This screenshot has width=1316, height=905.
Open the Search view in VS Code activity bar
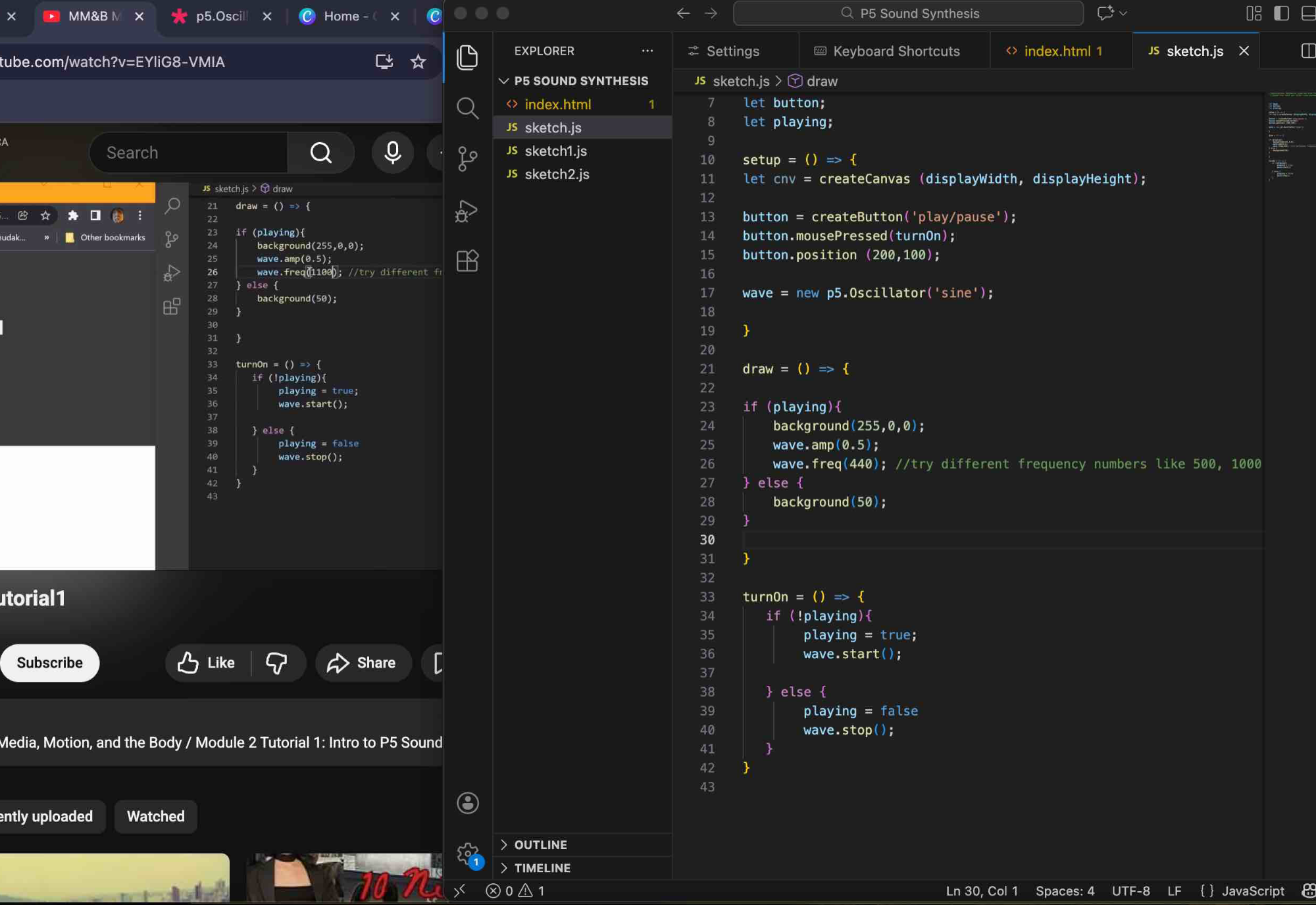(467, 108)
